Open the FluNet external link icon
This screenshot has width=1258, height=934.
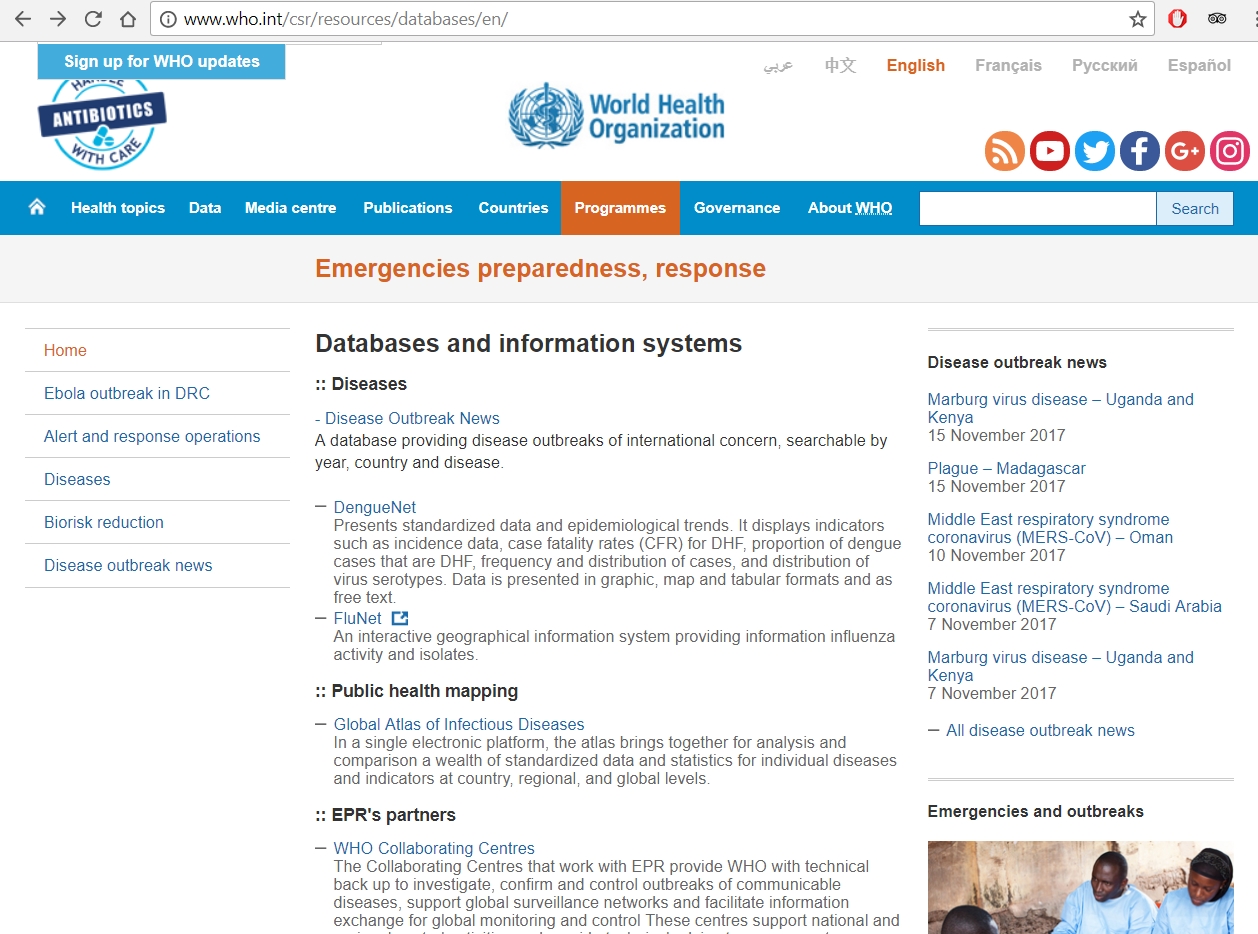point(400,618)
